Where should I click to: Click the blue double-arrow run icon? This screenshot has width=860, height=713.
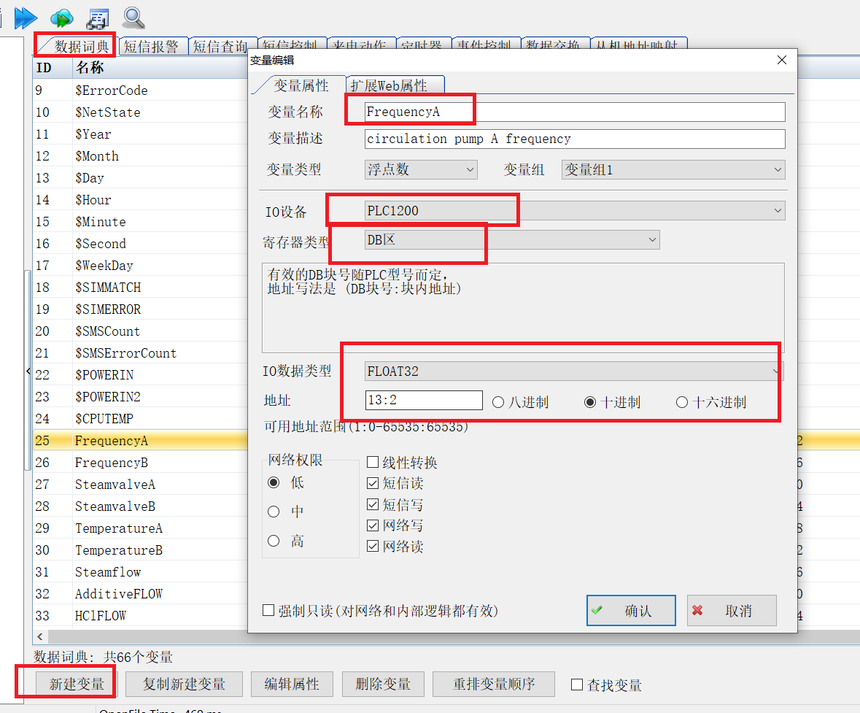coord(25,17)
